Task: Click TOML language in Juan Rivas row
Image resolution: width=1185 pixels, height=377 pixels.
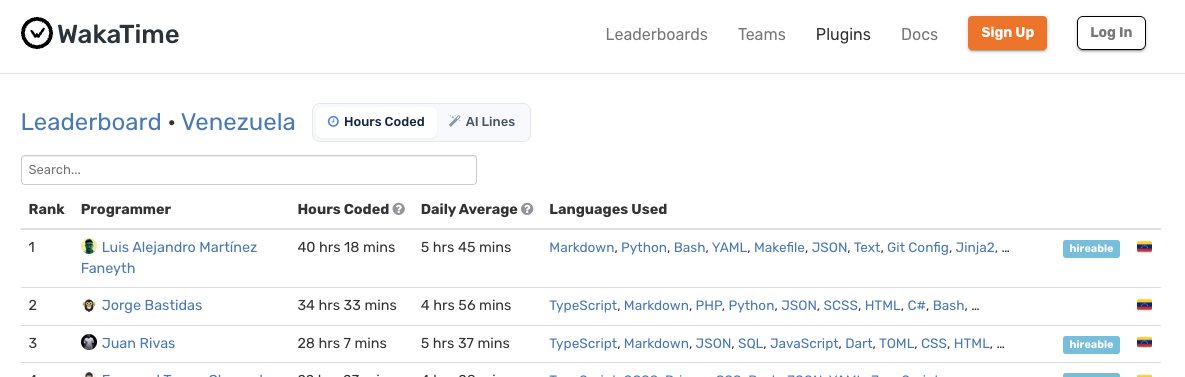Action: pyautogui.click(x=896, y=343)
